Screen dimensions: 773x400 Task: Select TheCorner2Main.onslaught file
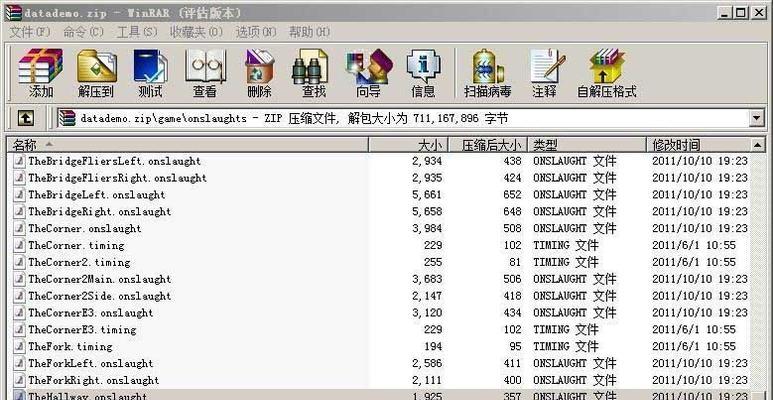coord(100,279)
